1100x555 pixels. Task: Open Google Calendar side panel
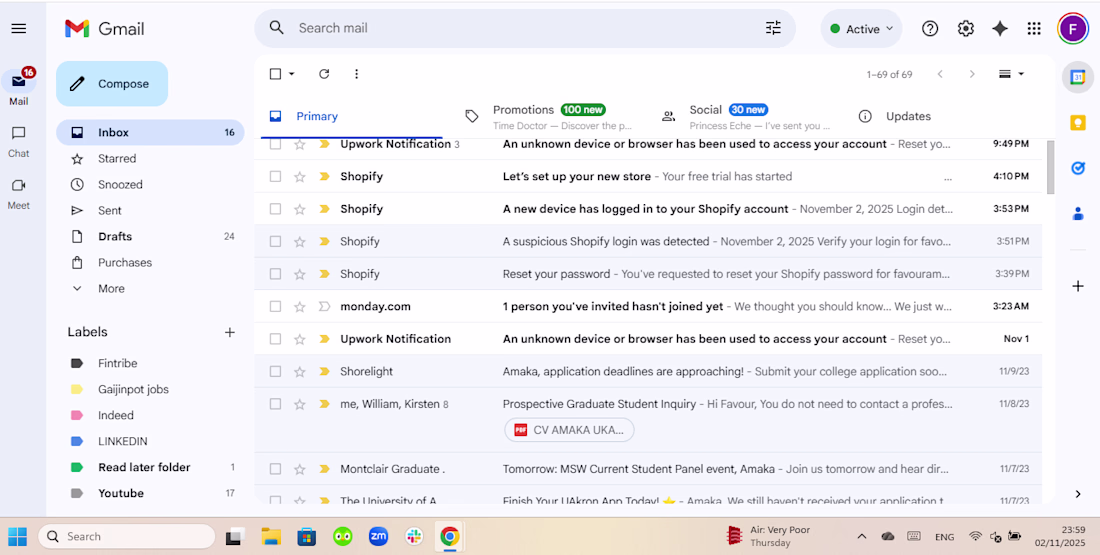1078,77
